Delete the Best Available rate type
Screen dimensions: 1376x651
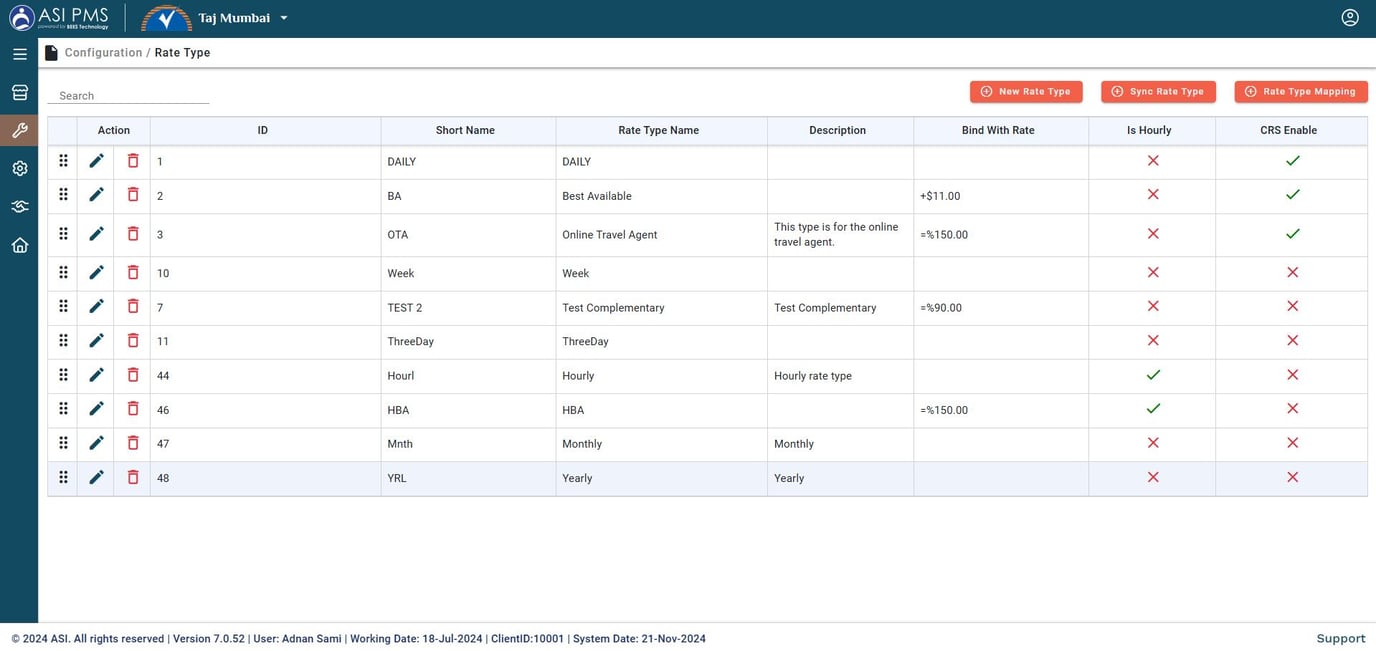[132, 195]
